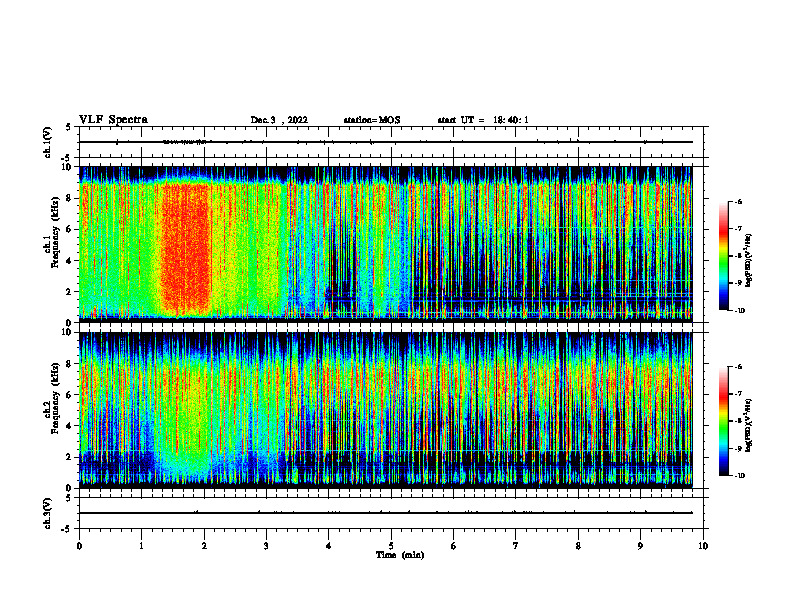Click the ch.2 spectrogram color bar

(724, 421)
